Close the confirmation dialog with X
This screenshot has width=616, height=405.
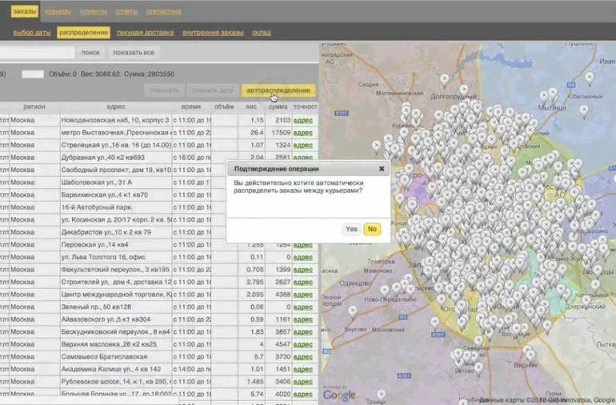coord(381,169)
